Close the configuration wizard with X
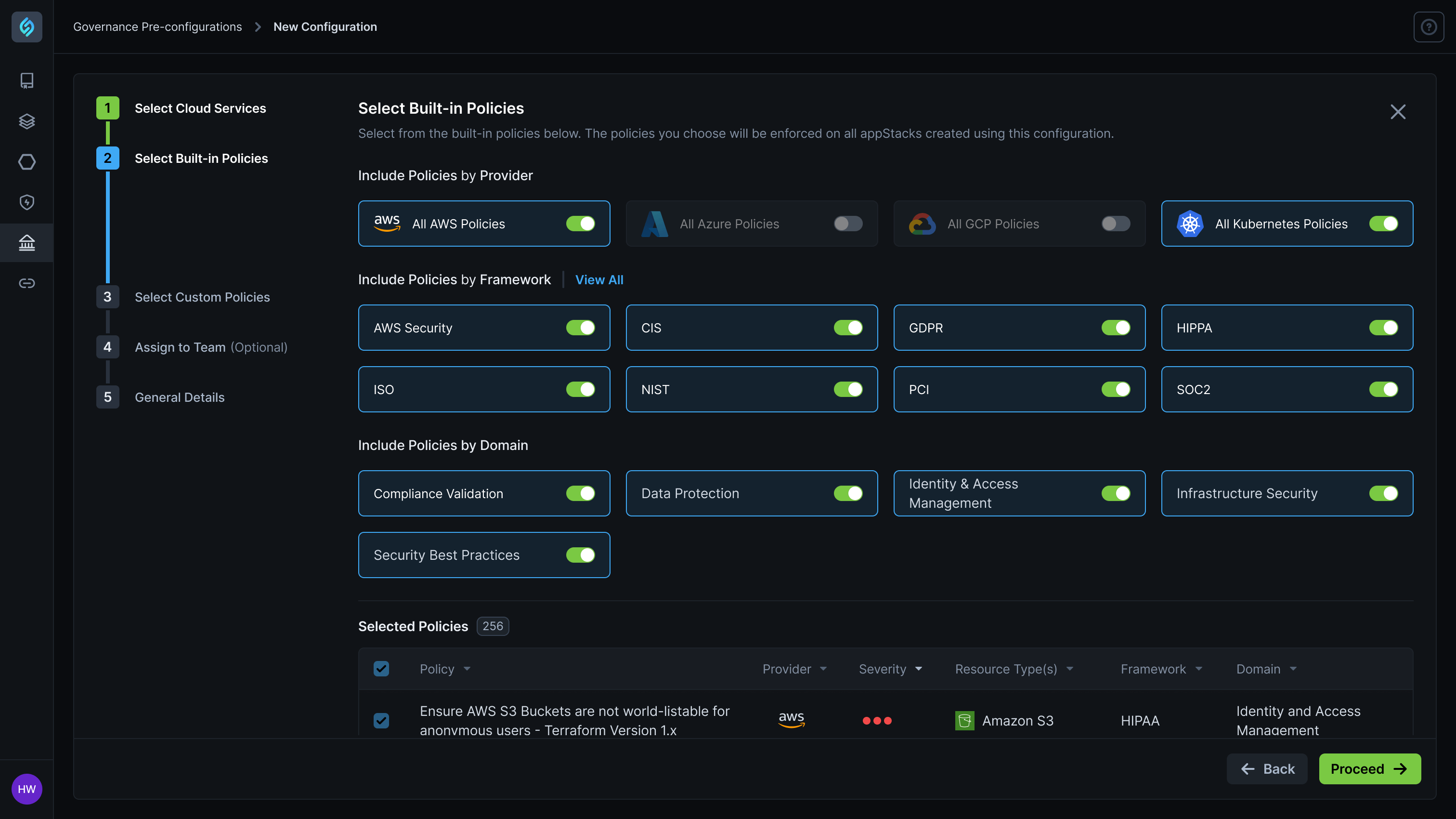The height and width of the screenshot is (819, 1456). (1397, 111)
